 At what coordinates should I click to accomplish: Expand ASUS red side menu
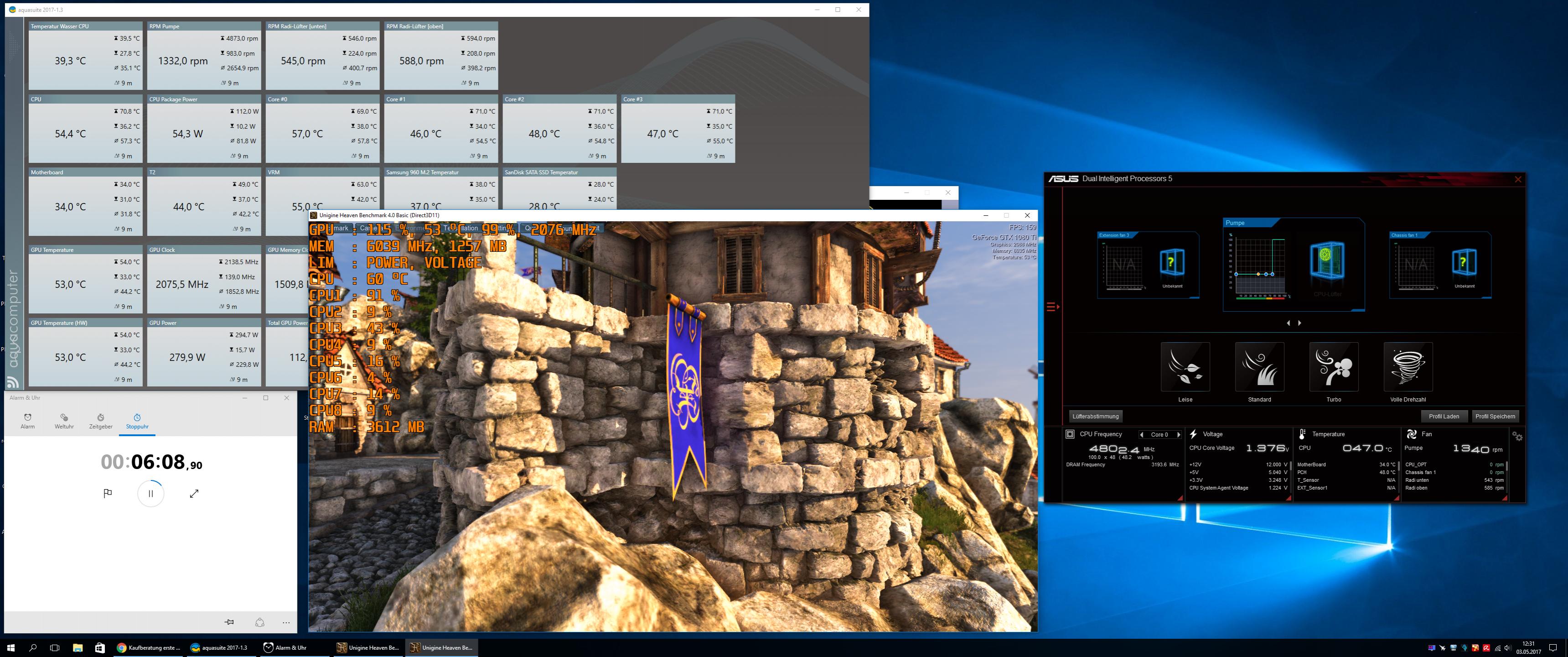[1052, 307]
